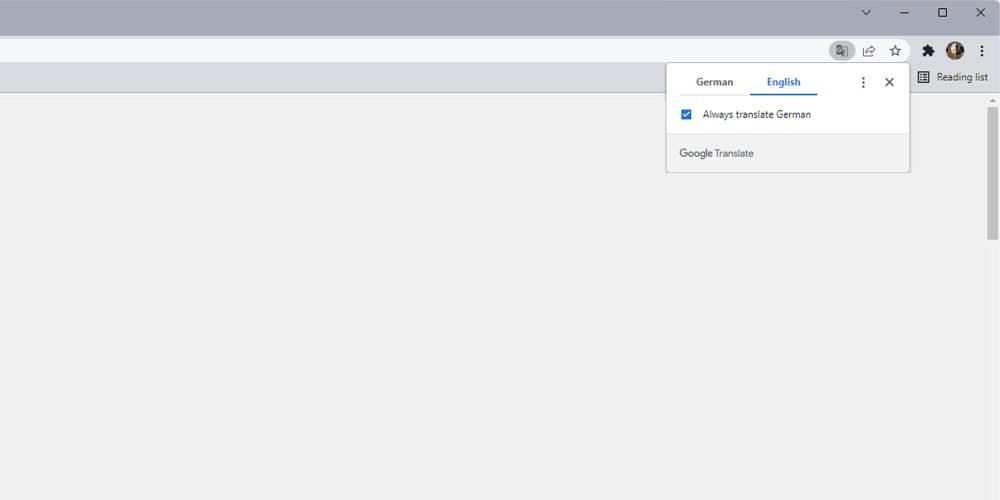Close the translate popup

[889, 83]
